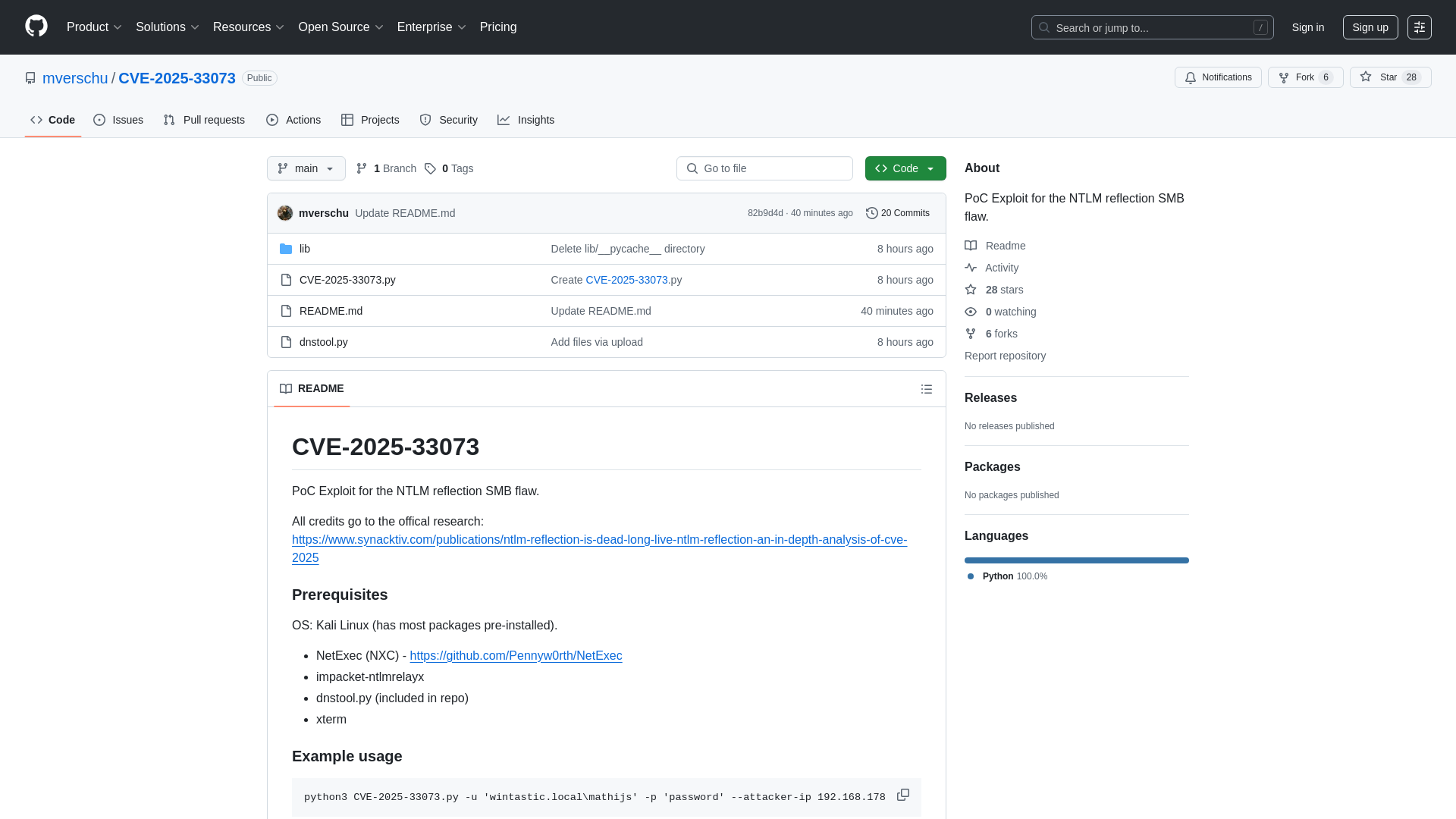
Task: Click the GitHub logo icon
Action: point(36,27)
